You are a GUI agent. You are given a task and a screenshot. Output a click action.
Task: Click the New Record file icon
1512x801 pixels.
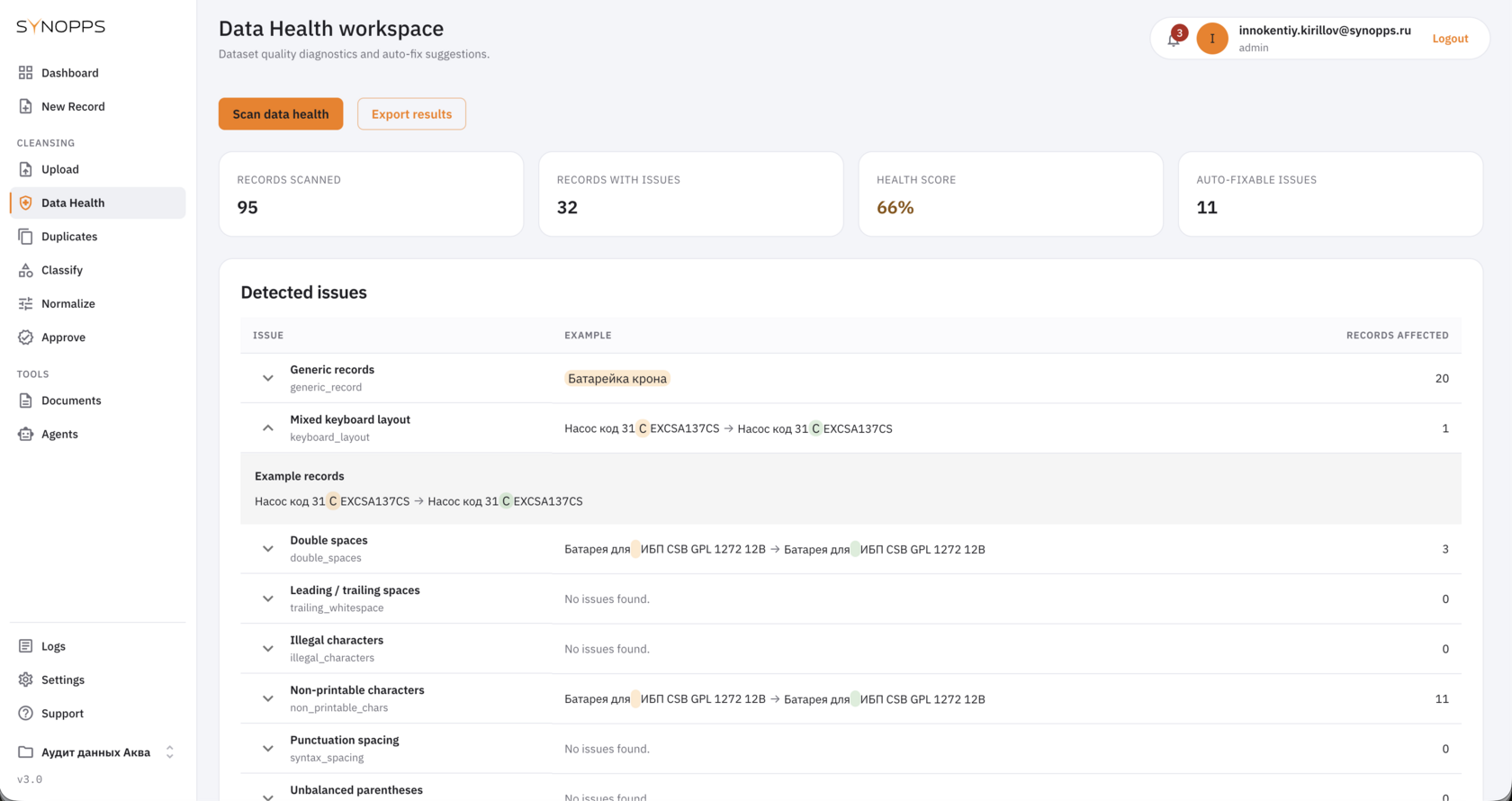pyautogui.click(x=25, y=106)
